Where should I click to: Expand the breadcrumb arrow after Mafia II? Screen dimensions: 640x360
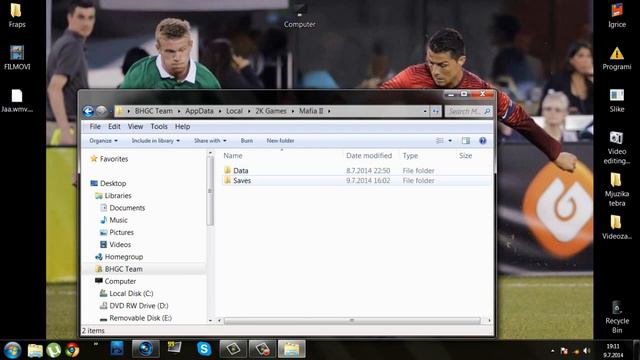tap(329, 111)
